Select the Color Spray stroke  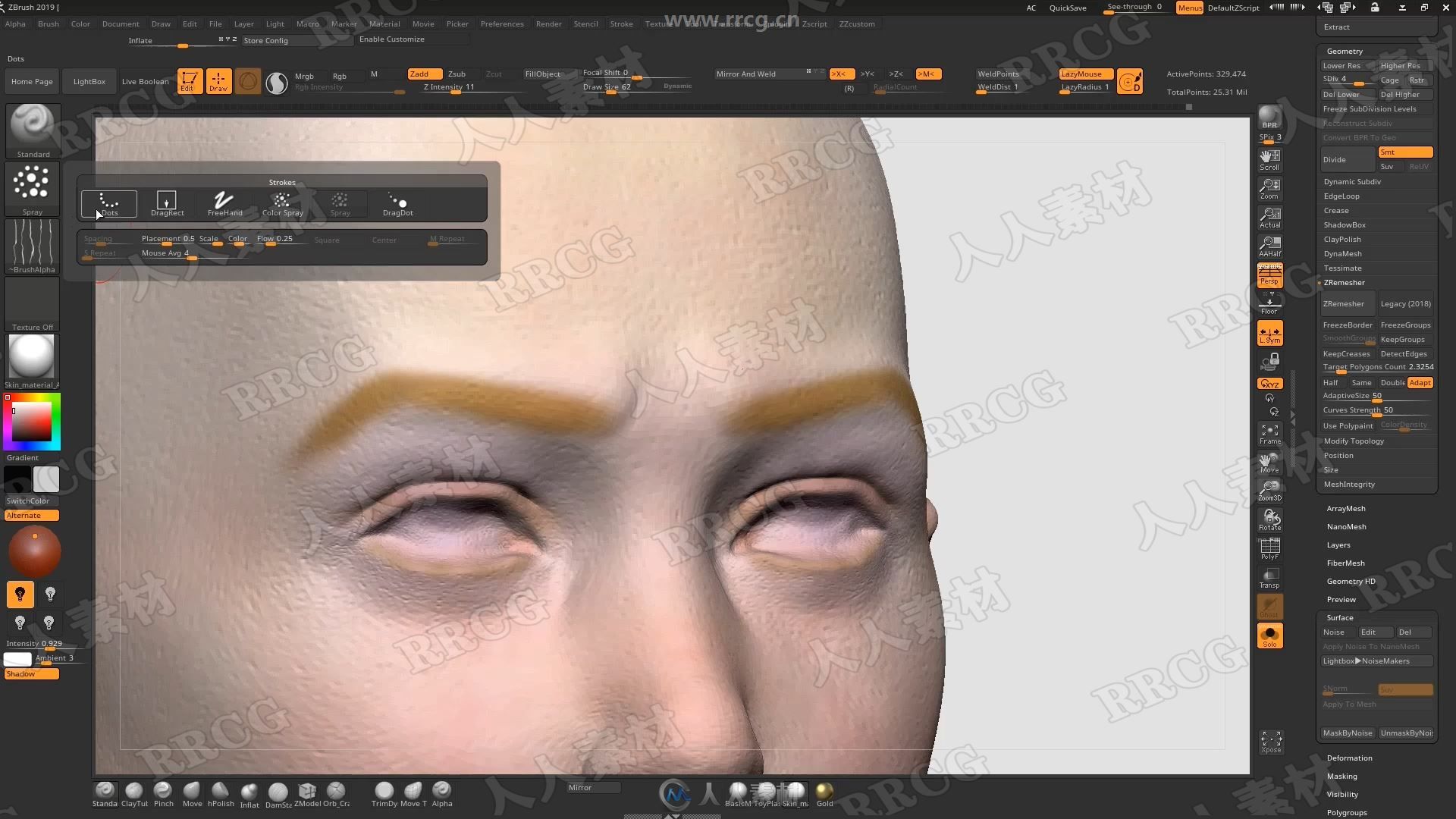(282, 203)
